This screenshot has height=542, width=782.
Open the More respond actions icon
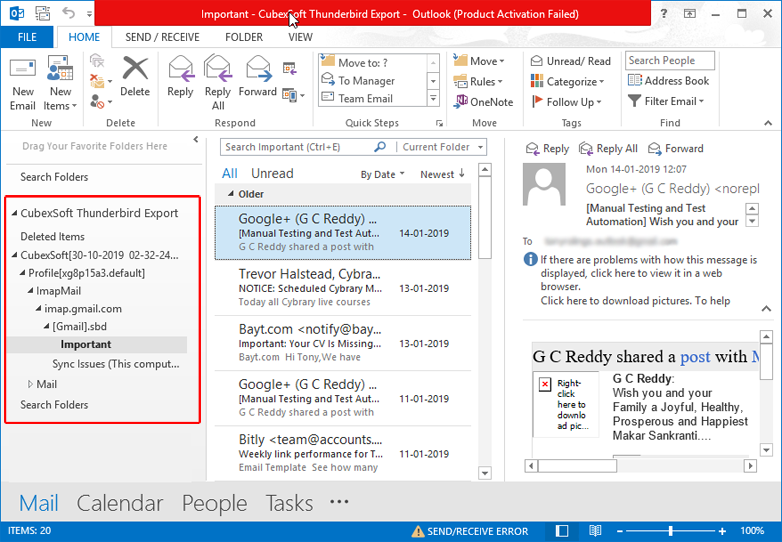[x=293, y=95]
